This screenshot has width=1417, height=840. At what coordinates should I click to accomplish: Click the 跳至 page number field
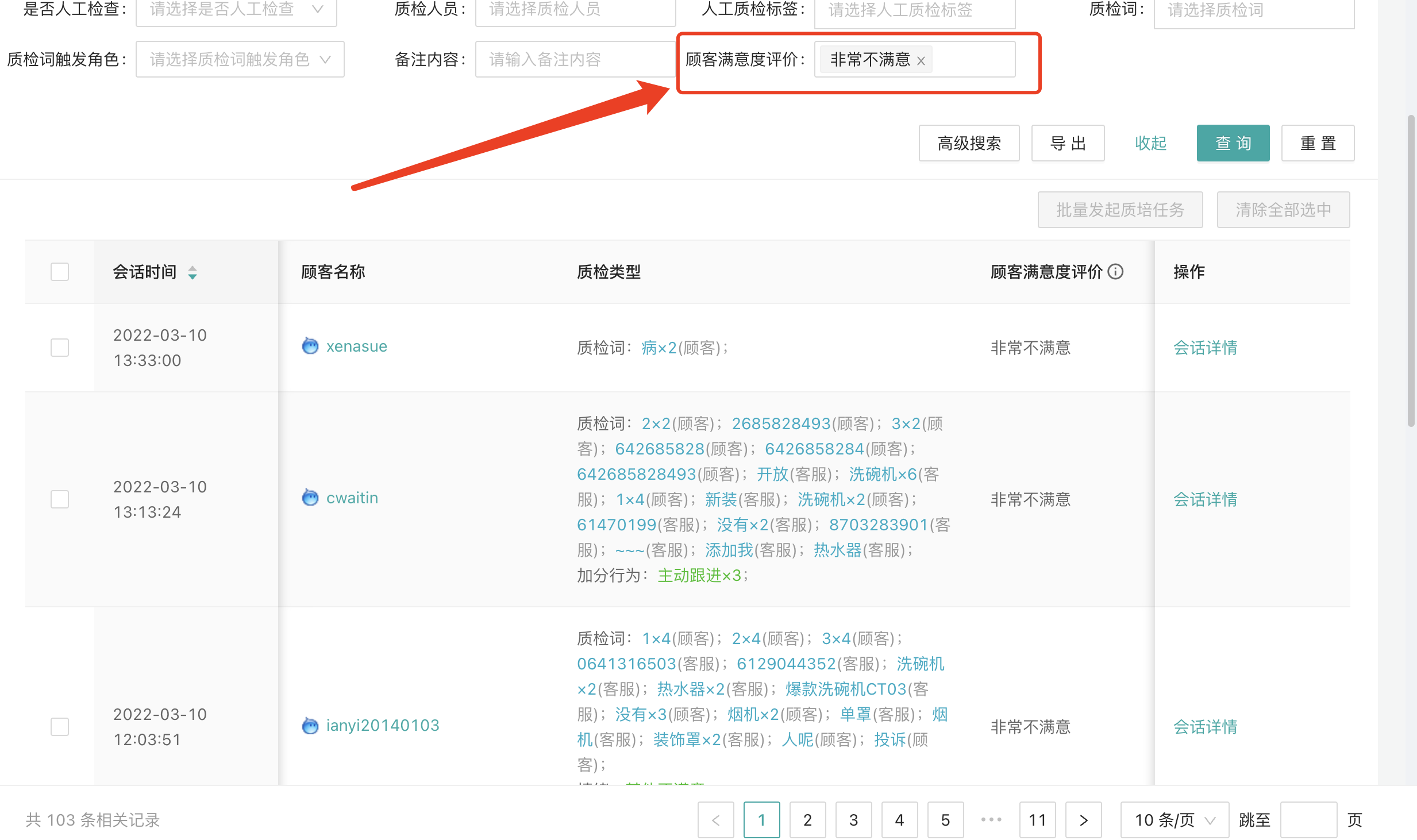click(1308, 820)
